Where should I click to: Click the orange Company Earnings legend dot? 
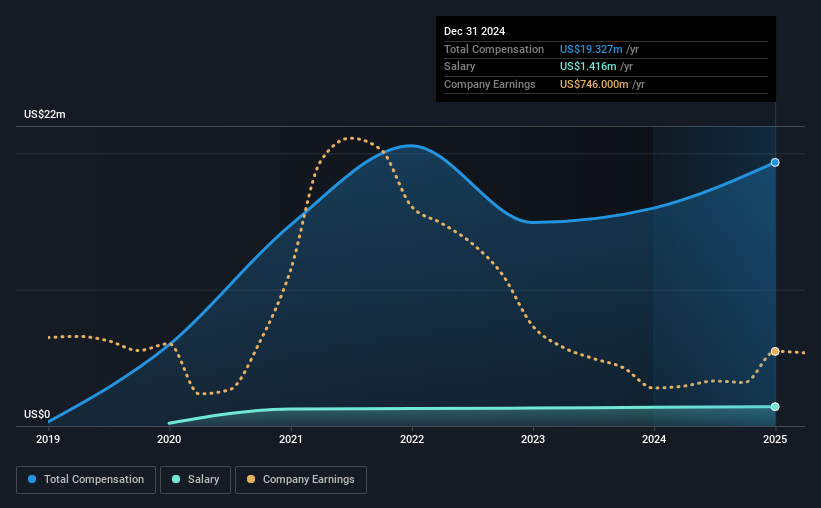point(251,479)
